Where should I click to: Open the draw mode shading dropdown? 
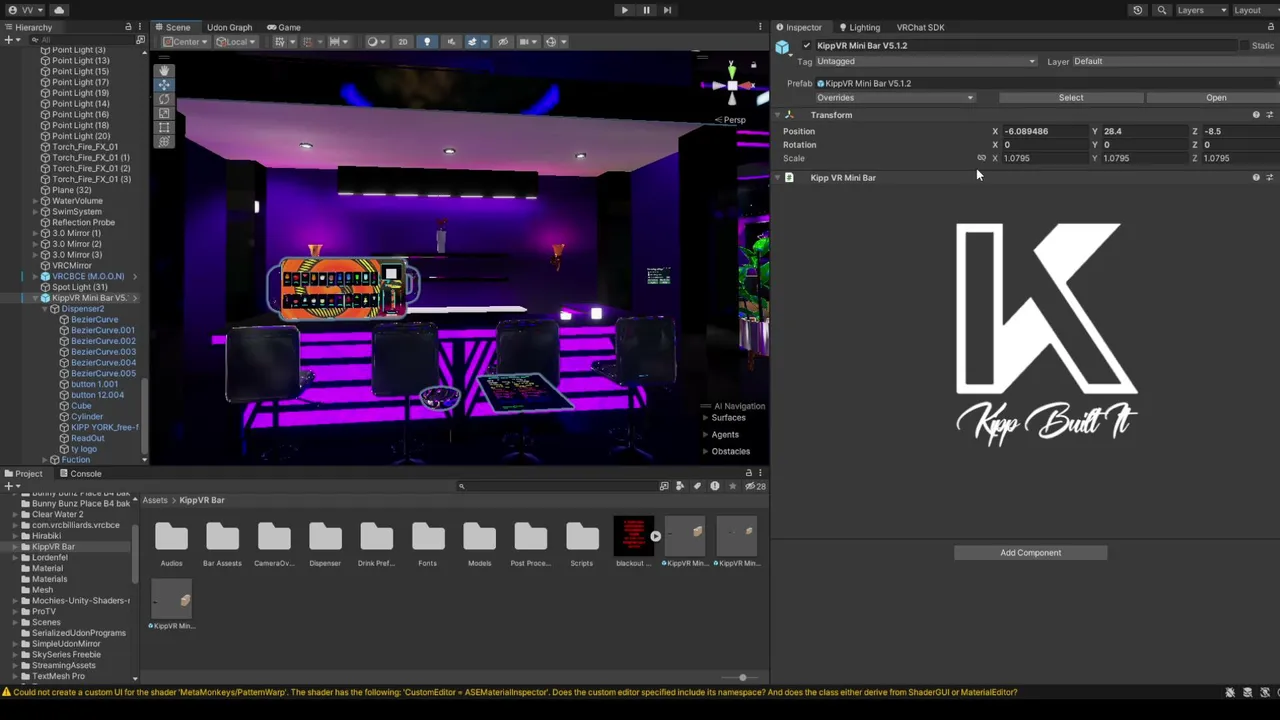(376, 41)
